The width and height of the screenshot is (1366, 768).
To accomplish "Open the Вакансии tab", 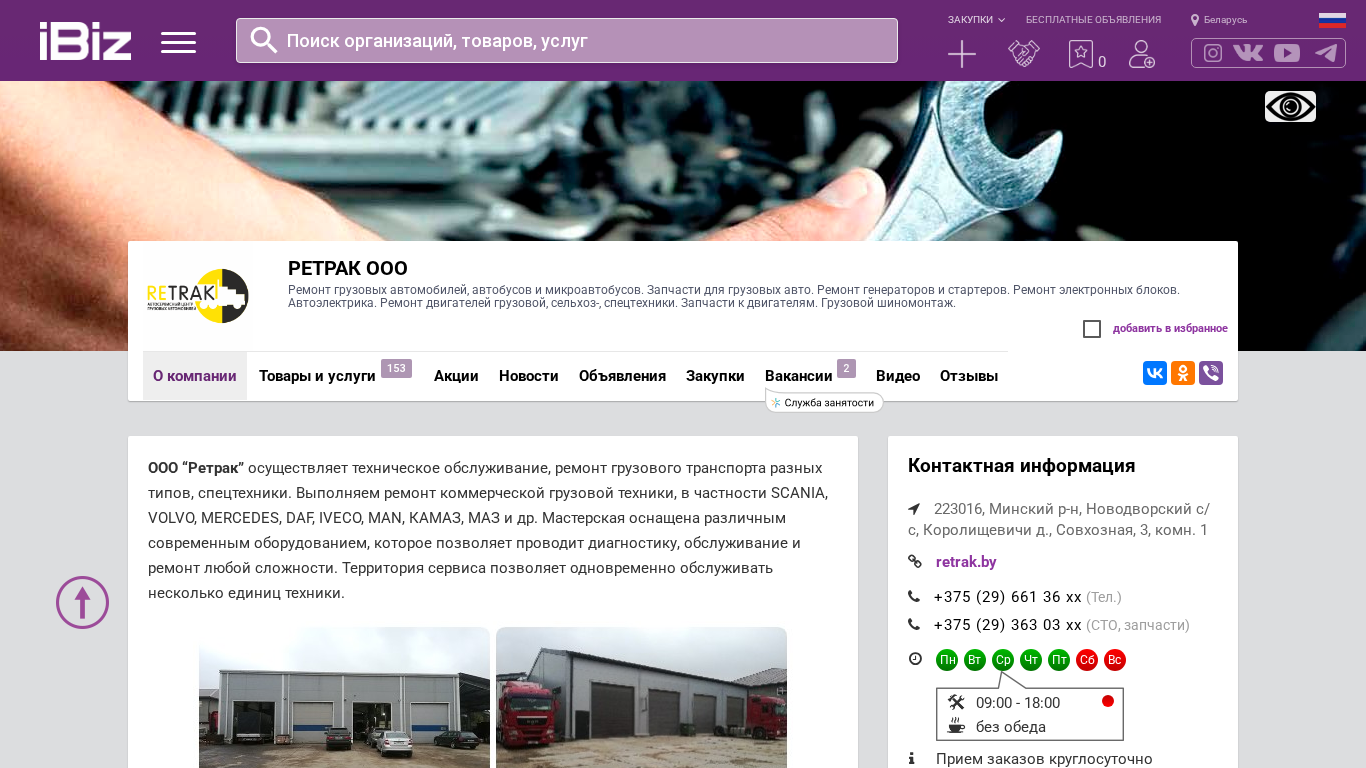I will (x=799, y=376).
